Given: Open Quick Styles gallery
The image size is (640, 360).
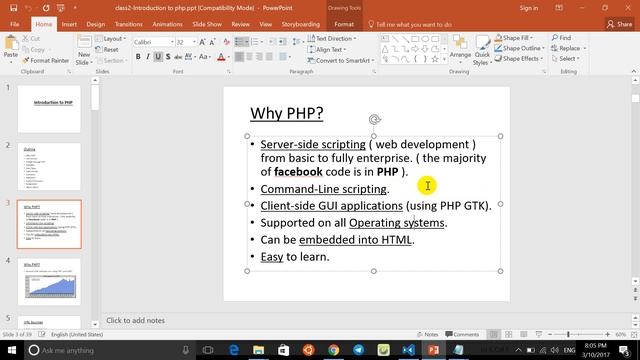Looking at the screenshot, I should [x=482, y=51].
